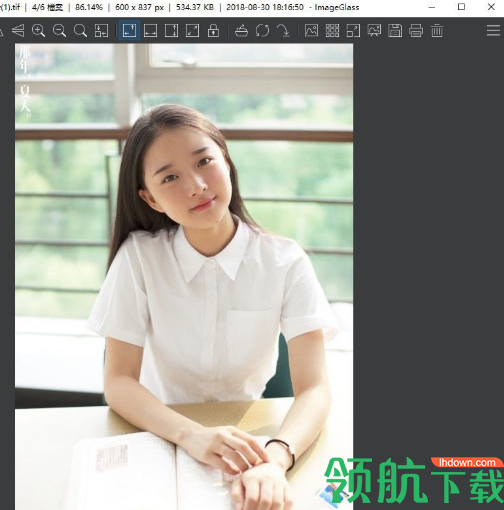Select the scale to width icon
The width and height of the screenshot is (504, 510).
click(x=150, y=31)
